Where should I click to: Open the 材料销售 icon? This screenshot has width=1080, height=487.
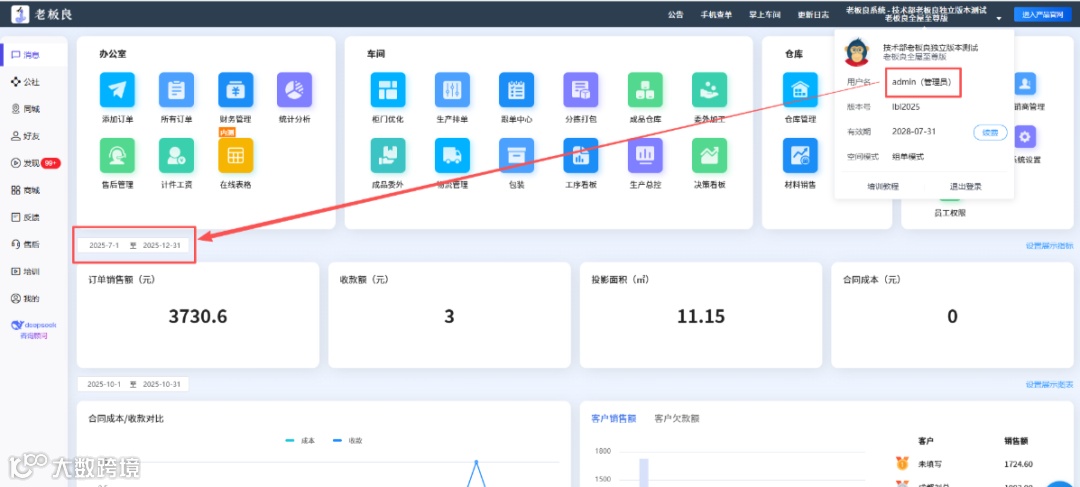pyautogui.click(x=800, y=155)
